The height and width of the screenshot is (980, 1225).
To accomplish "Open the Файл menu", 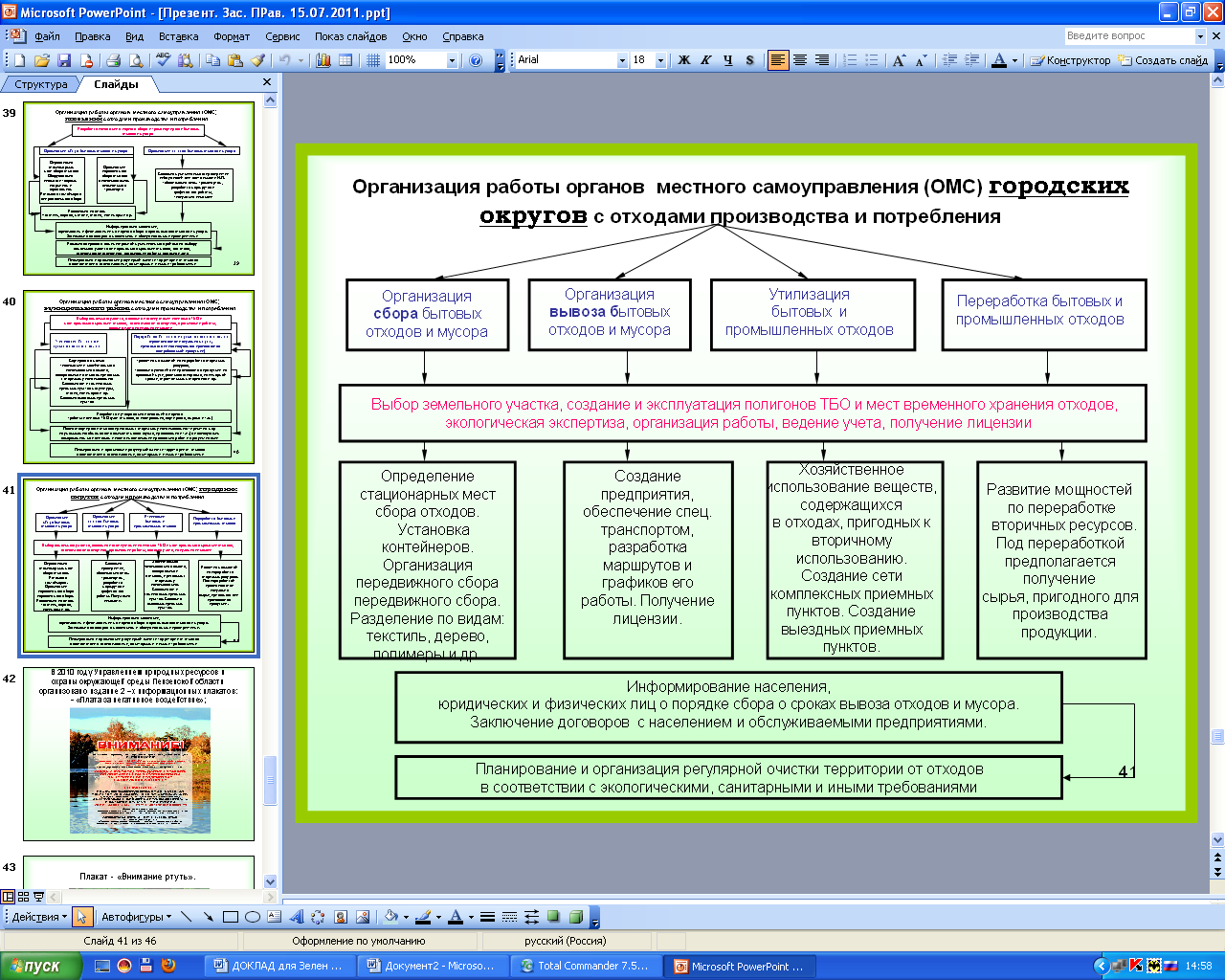I will [47, 36].
